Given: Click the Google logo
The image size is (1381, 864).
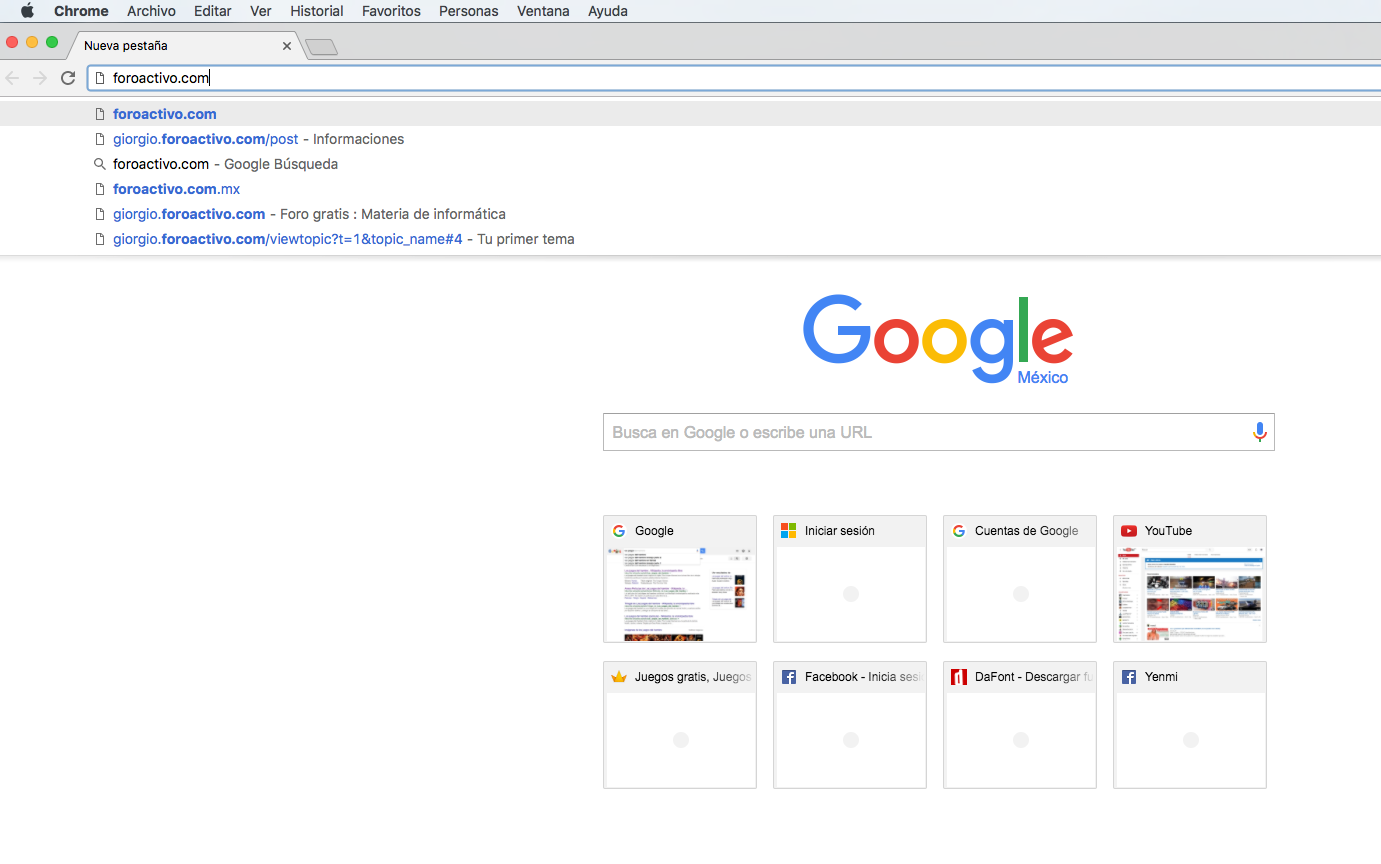Looking at the screenshot, I should tap(938, 338).
